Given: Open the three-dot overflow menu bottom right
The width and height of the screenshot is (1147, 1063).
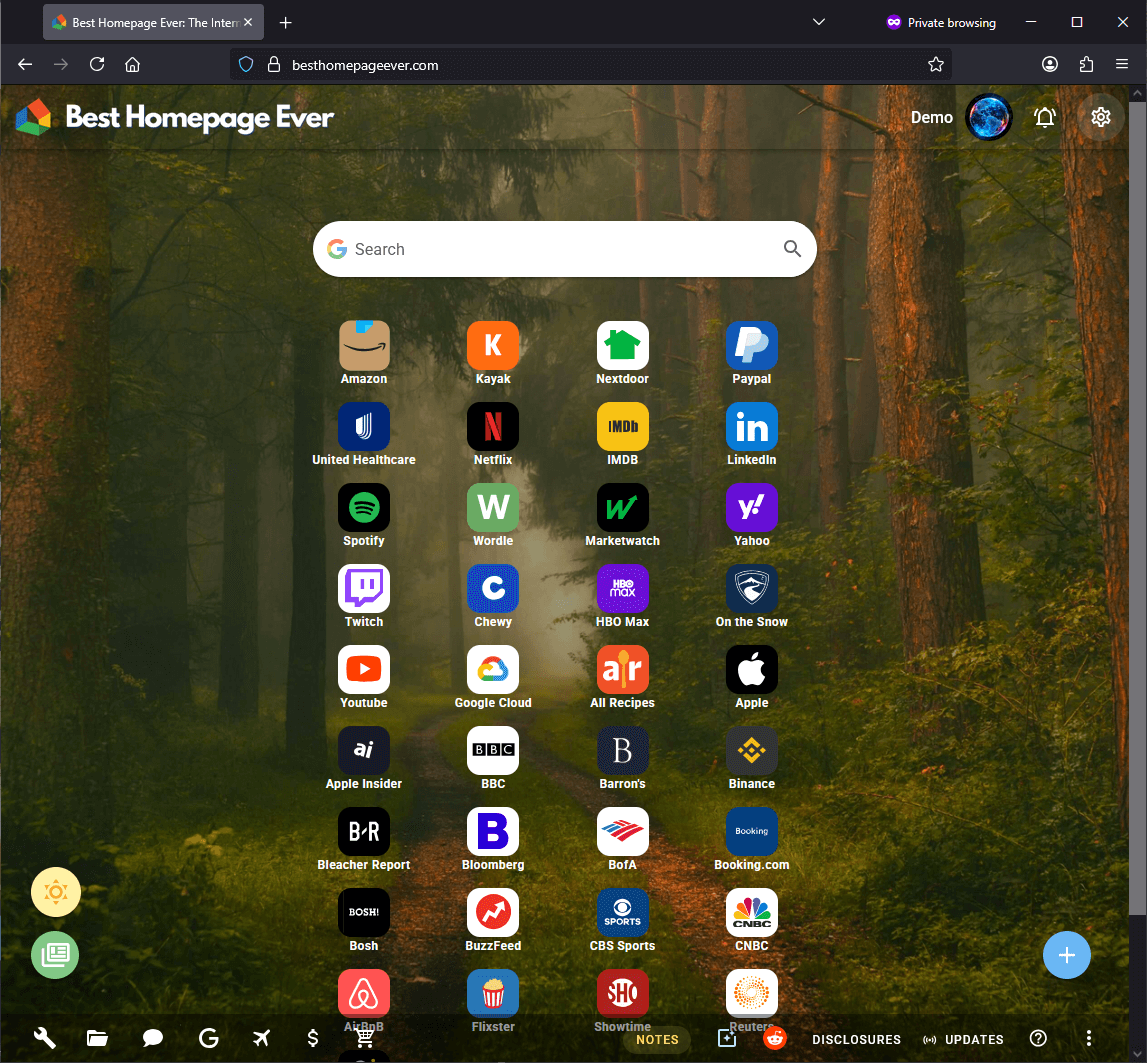Looking at the screenshot, I should pos(1089,1038).
